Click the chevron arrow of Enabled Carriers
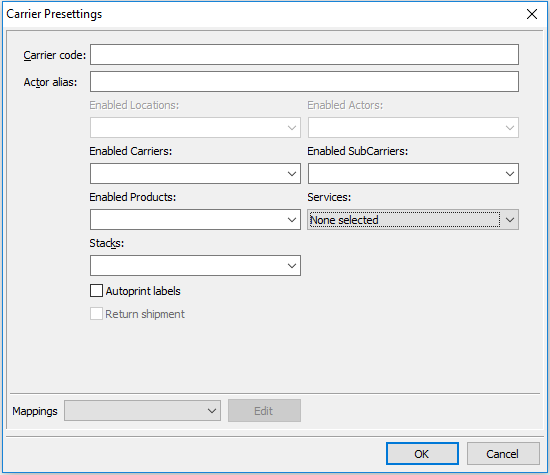 click(292, 174)
